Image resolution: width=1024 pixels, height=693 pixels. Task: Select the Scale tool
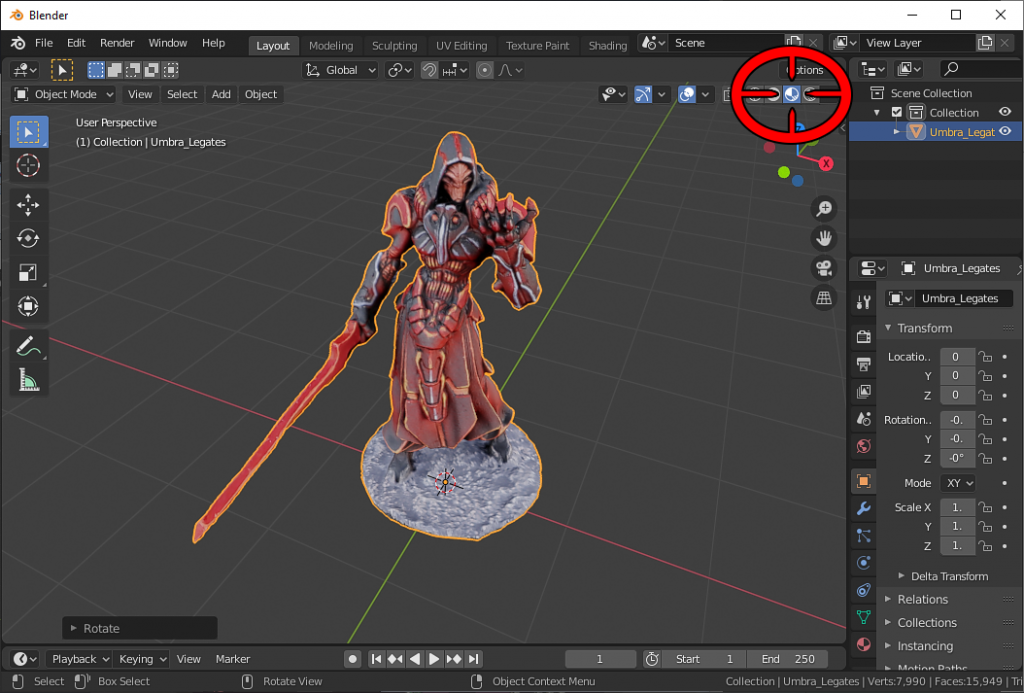(28, 271)
